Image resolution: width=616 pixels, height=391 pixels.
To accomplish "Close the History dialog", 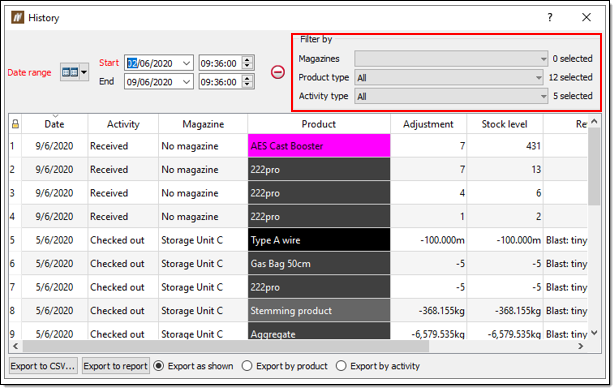I will point(587,17).
